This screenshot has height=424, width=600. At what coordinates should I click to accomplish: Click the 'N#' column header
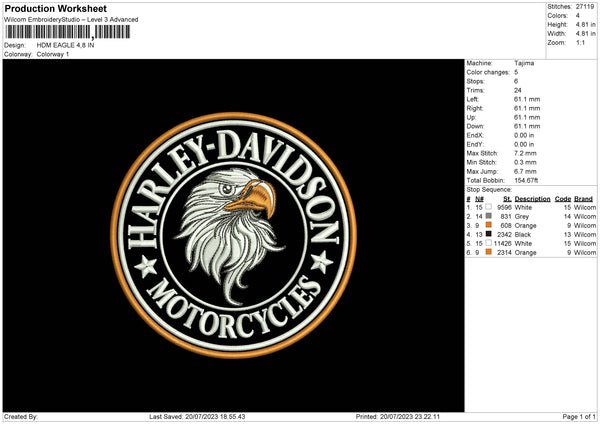tap(479, 199)
